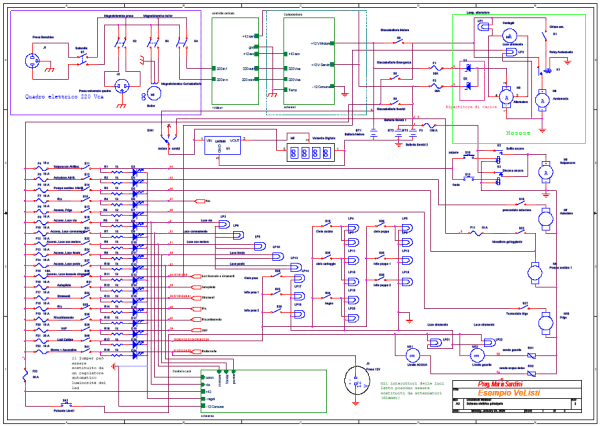
Task: Click the Pulsante Livelli pushbutton symbol
Action: click(65, 404)
